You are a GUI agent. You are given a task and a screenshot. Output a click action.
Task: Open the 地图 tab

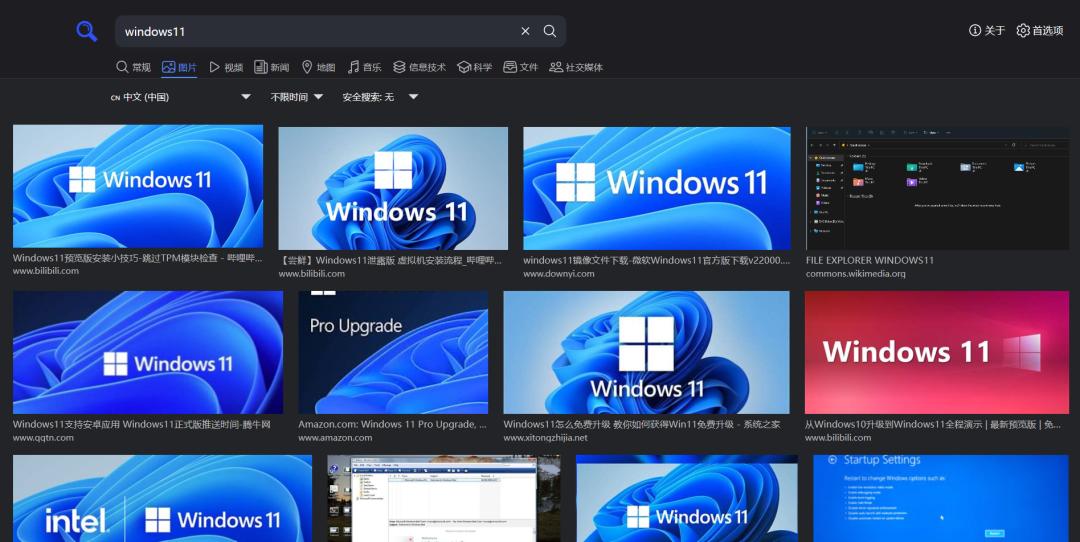click(318, 67)
